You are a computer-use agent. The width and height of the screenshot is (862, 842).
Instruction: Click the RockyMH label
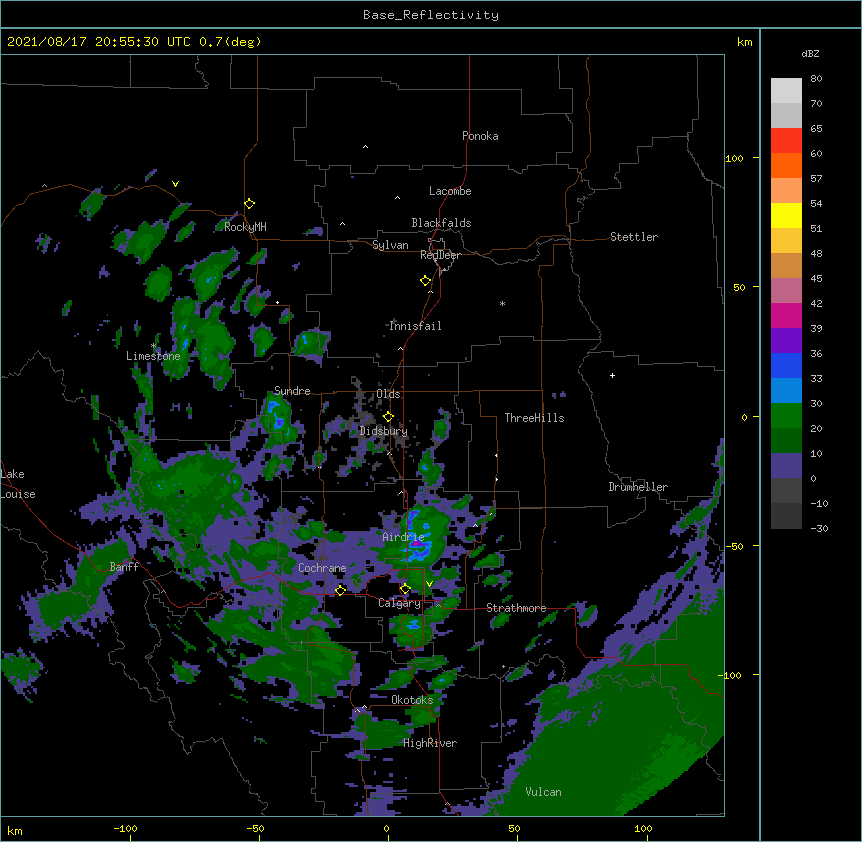click(245, 227)
